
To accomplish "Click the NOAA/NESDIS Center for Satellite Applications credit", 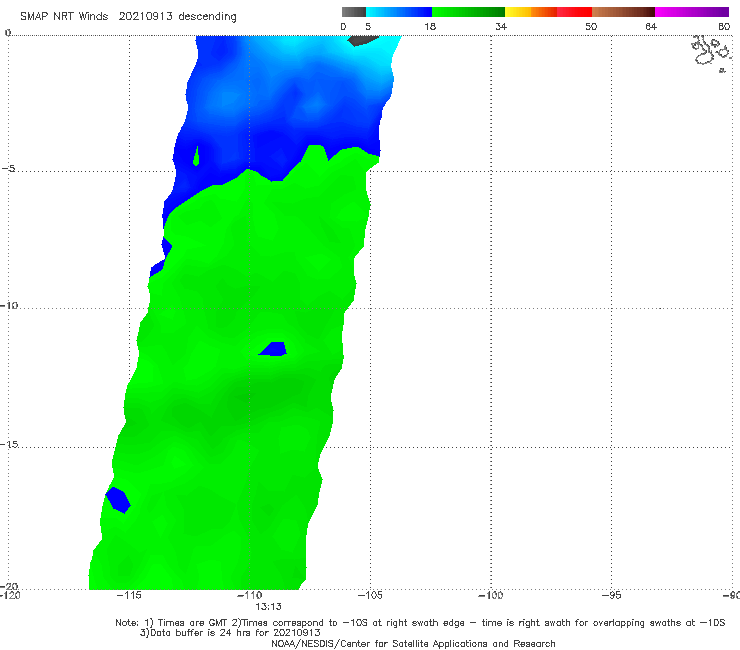I will coord(413,644).
